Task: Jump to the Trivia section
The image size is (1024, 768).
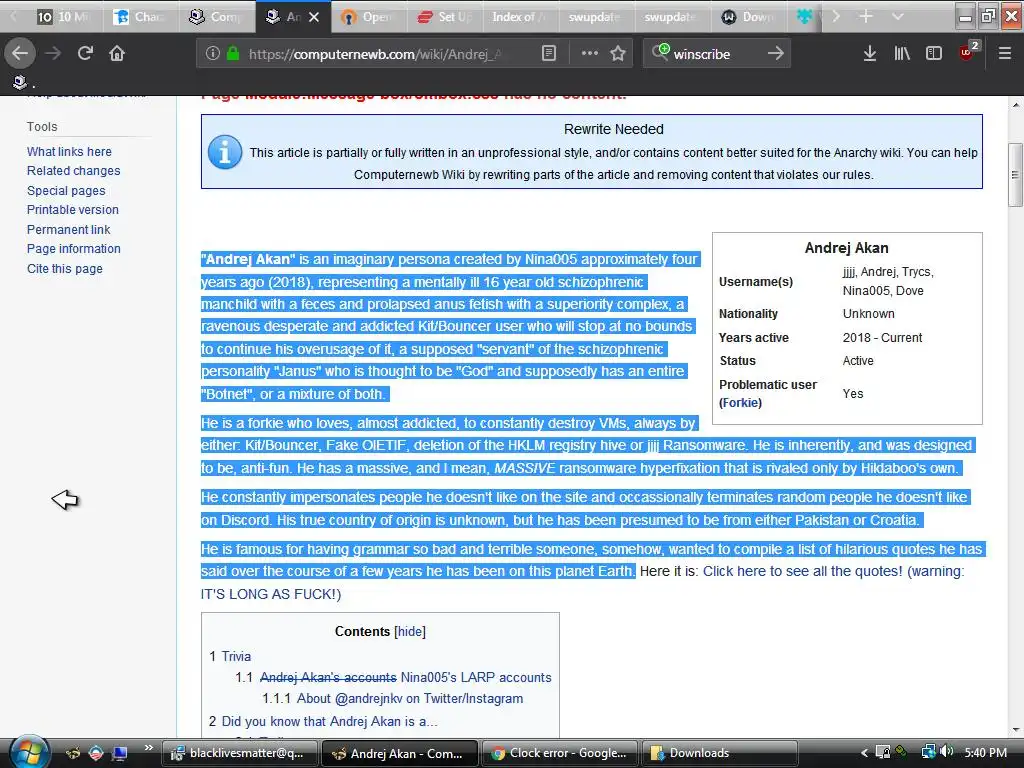Action: (236, 656)
